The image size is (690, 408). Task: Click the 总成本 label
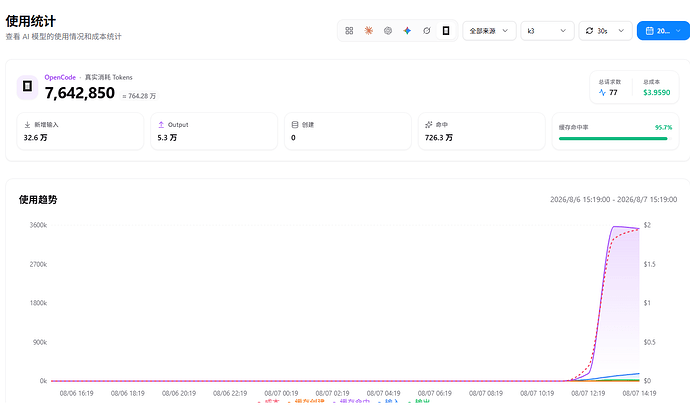(x=651, y=82)
